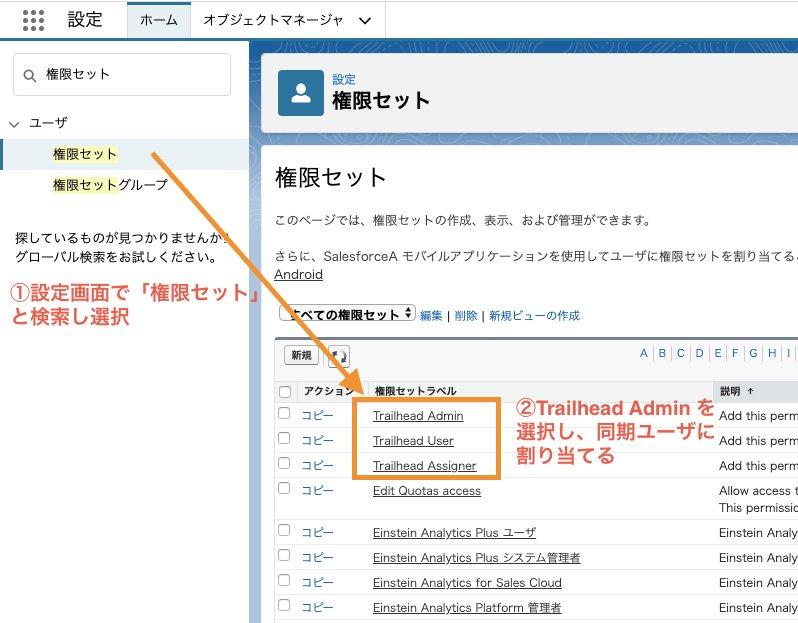The height and width of the screenshot is (623, 798).
Task: Open the Edit Quotas access permission set
Action: tap(426, 491)
